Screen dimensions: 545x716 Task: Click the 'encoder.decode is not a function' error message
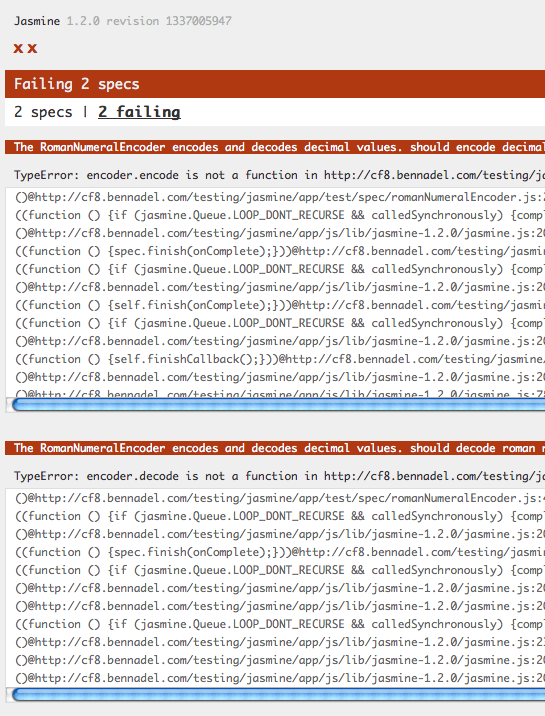279,476
